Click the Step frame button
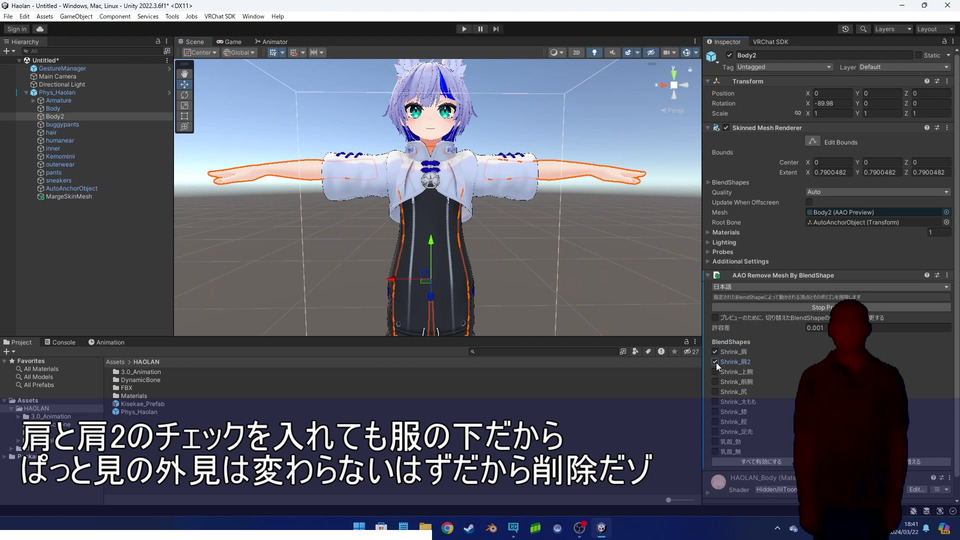The image size is (960, 540). click(x=496, y=29)
